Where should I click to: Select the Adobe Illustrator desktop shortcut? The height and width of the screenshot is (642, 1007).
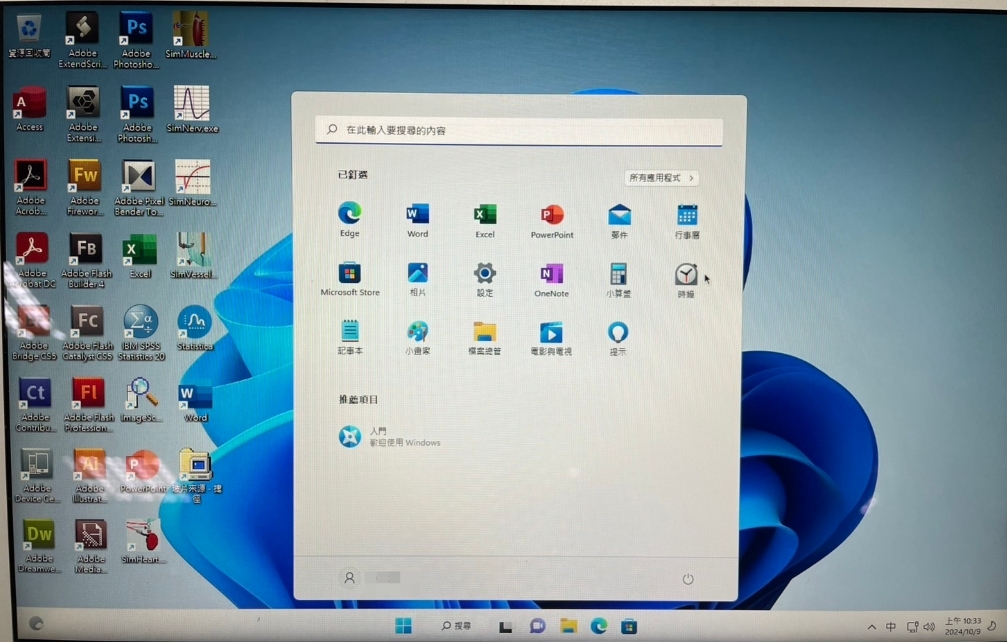tap(89, 476)
